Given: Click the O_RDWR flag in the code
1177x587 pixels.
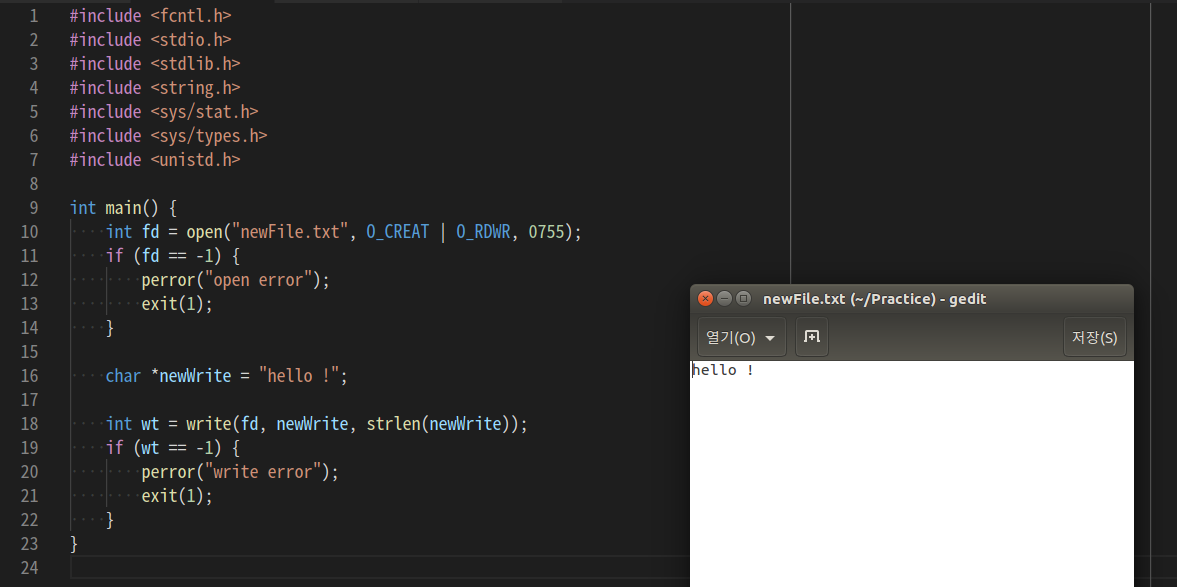Looking at the screenshot, I should pos(483,232).
